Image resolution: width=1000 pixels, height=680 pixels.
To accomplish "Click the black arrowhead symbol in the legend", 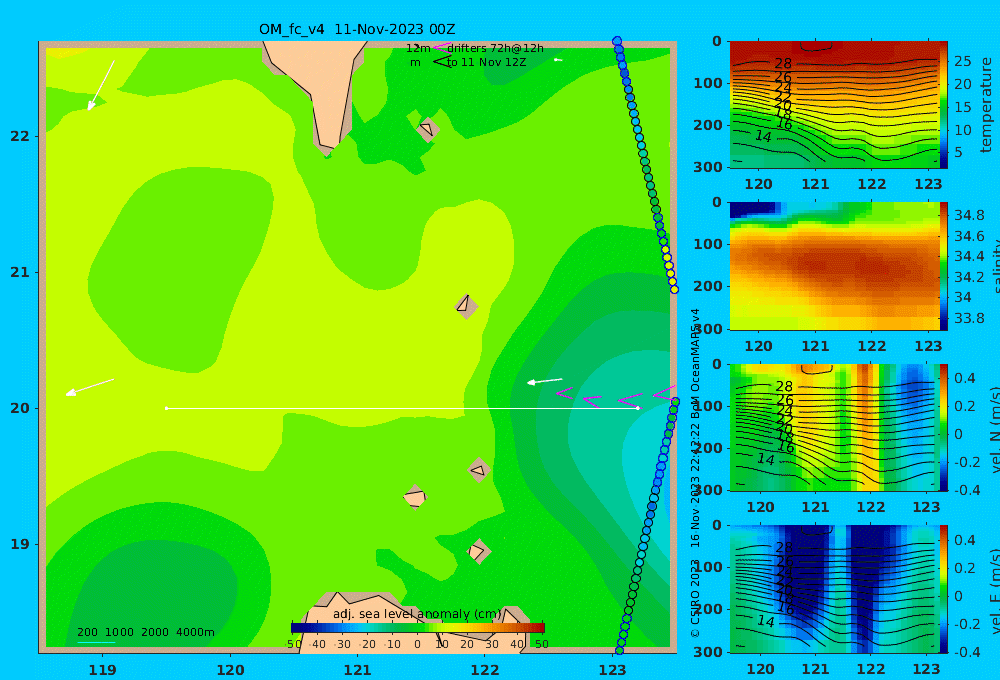I will tap(441, 62).
